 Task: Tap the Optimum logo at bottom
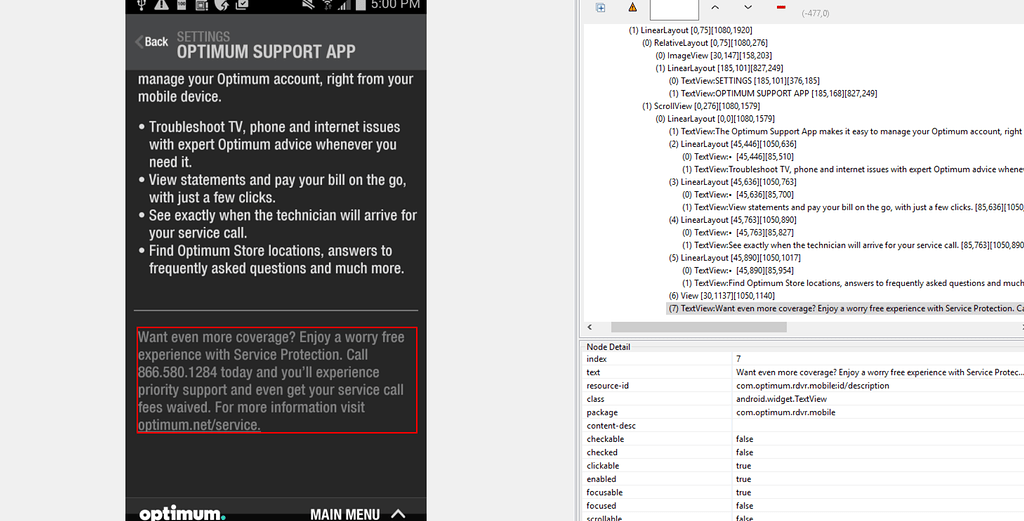[182, 513]
